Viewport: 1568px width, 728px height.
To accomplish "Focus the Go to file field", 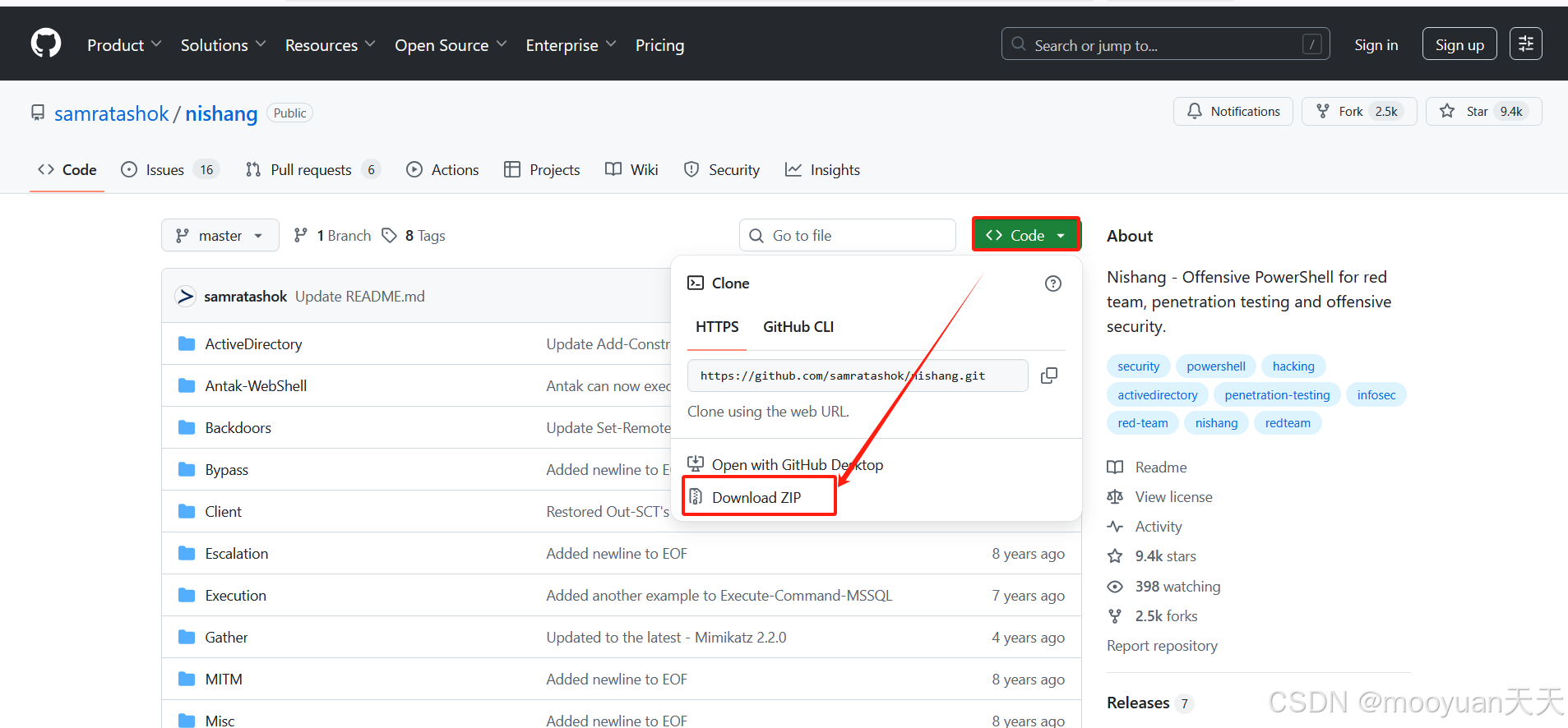I will [847, 236].
